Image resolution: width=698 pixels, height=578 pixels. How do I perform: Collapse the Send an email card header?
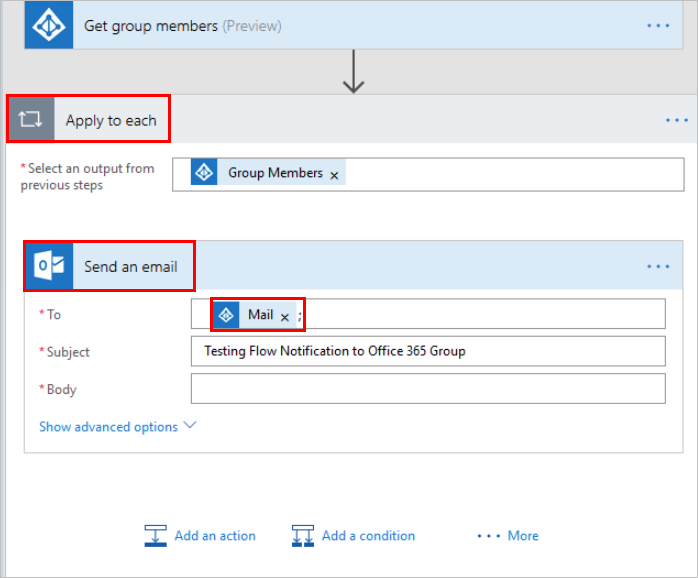[x=400, y=266]
